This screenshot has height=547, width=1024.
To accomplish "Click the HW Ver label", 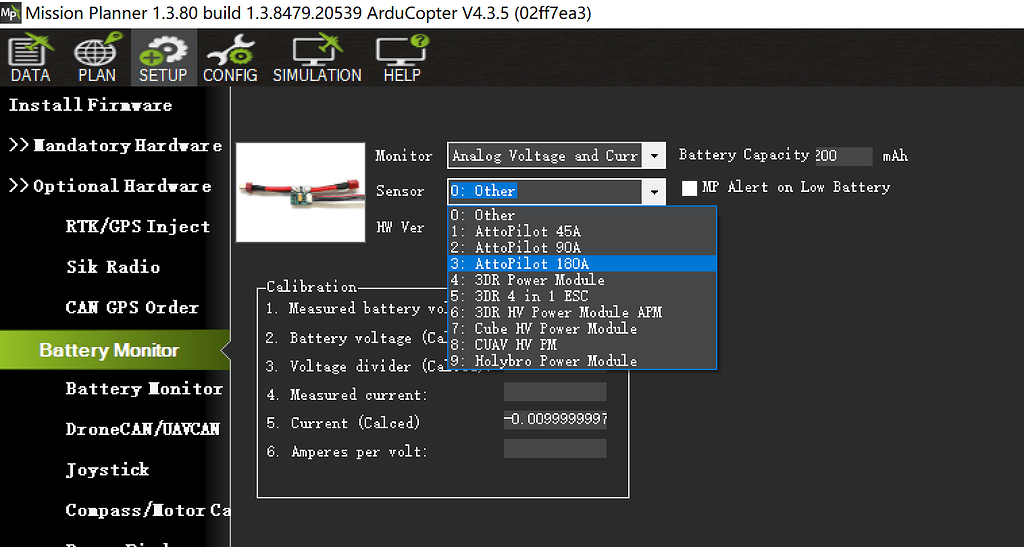I will pos(400,227).
